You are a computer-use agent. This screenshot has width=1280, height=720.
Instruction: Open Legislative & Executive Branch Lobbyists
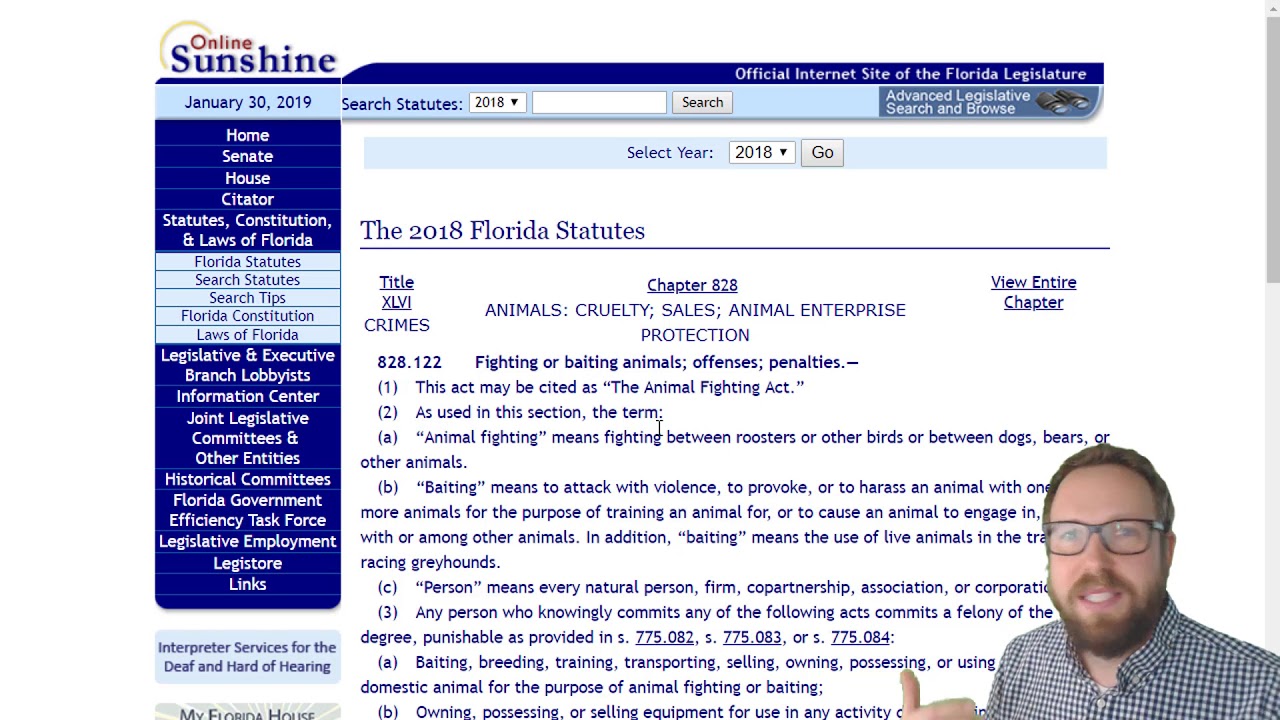coord(247,365)
